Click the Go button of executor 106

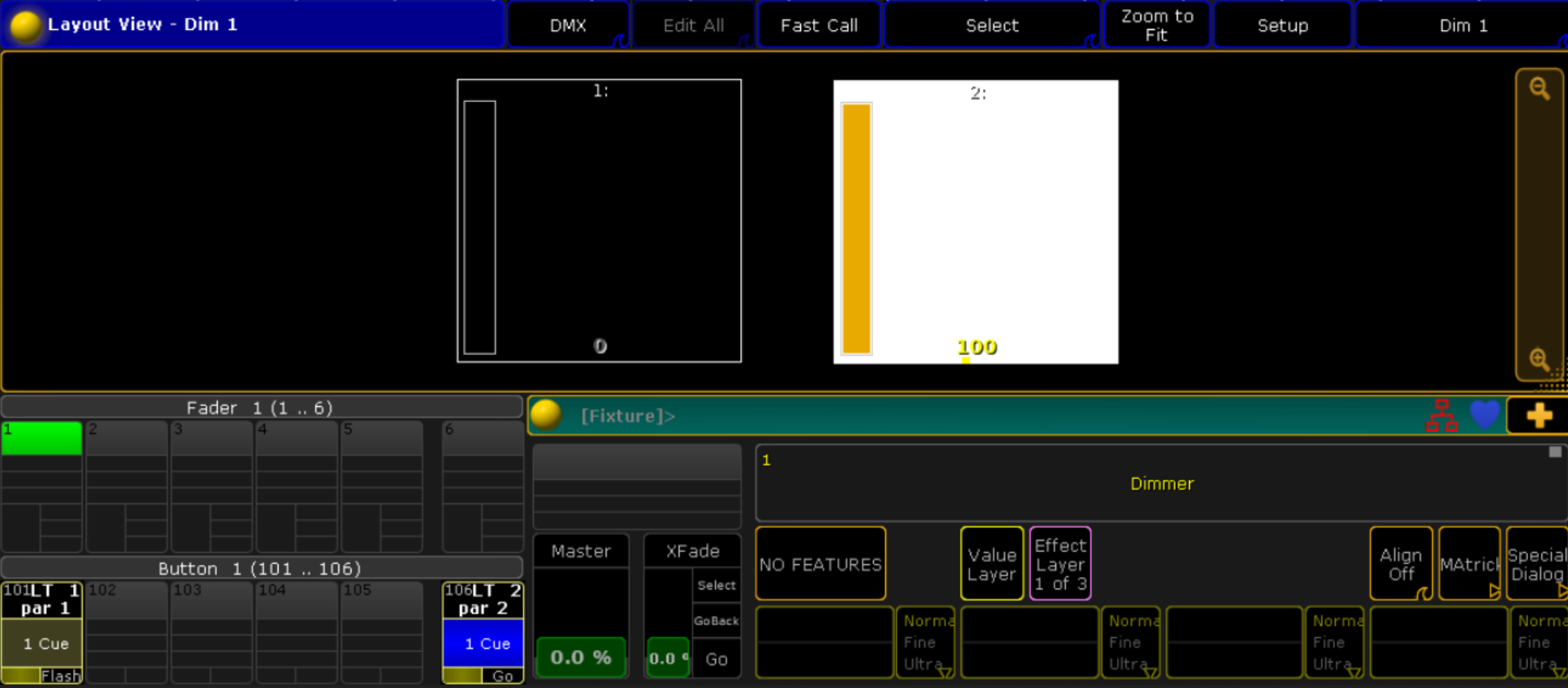(502, 676)
